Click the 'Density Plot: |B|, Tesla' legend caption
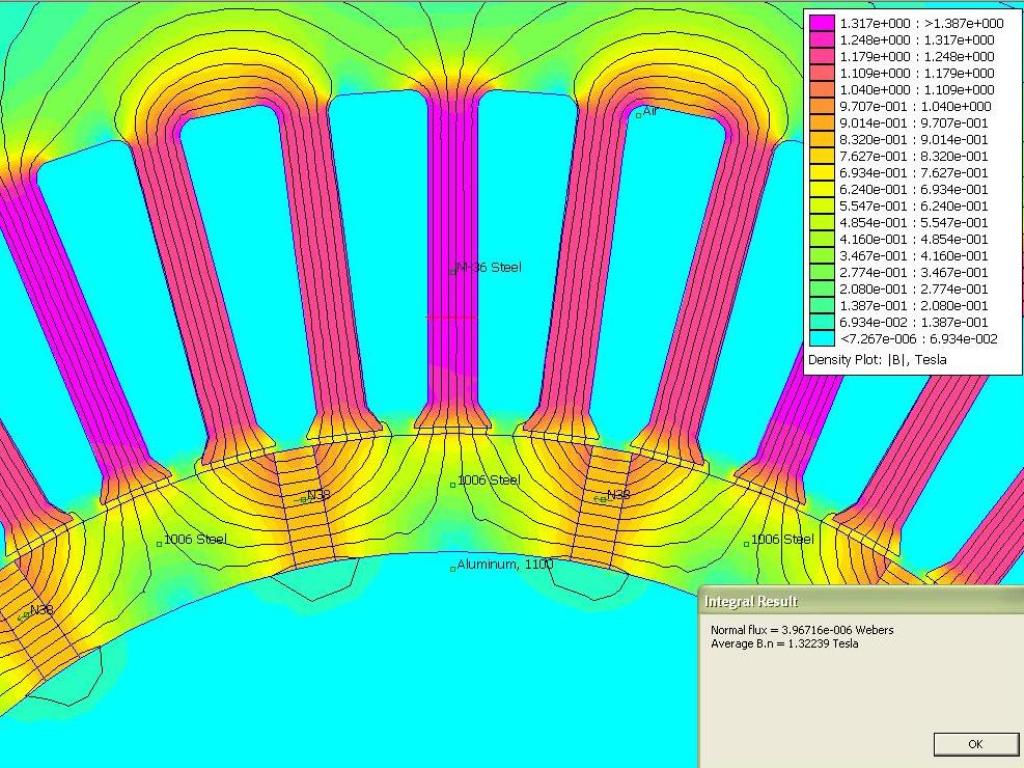This screenshot has width=1024, height=768. (876, 359)
